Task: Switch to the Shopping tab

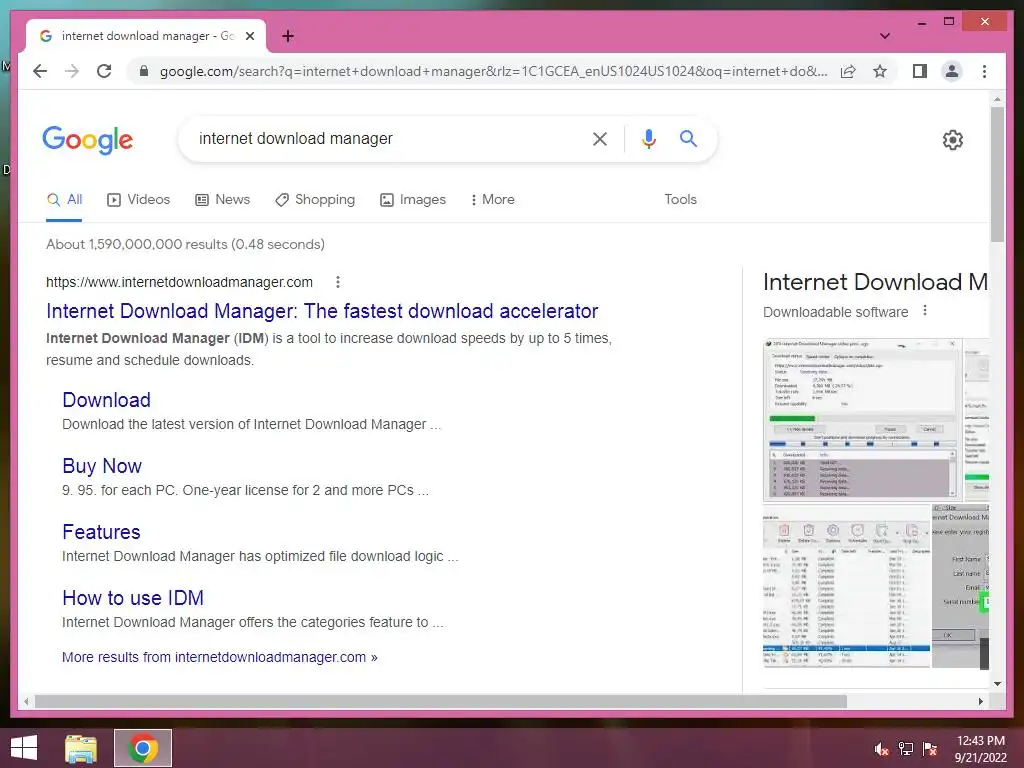Action: point(315,200)
